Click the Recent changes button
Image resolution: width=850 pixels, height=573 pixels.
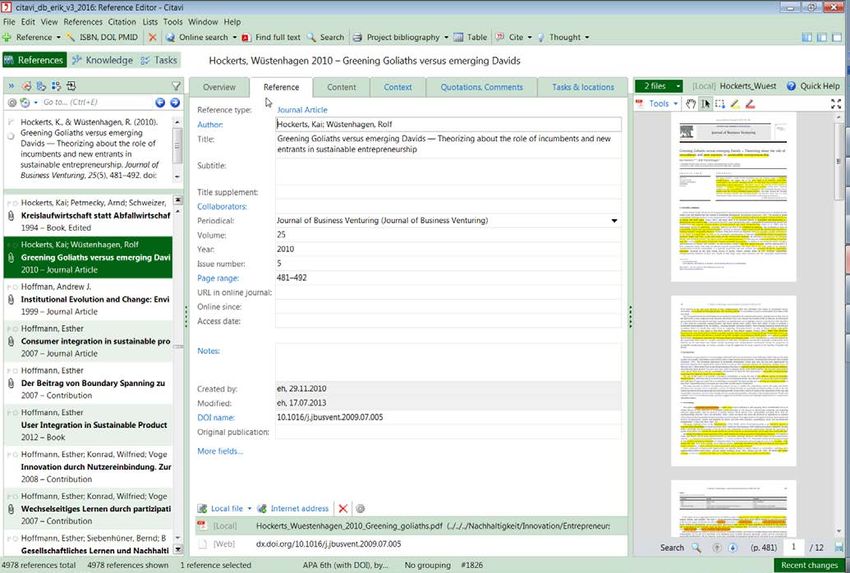(x=809, y=565)
